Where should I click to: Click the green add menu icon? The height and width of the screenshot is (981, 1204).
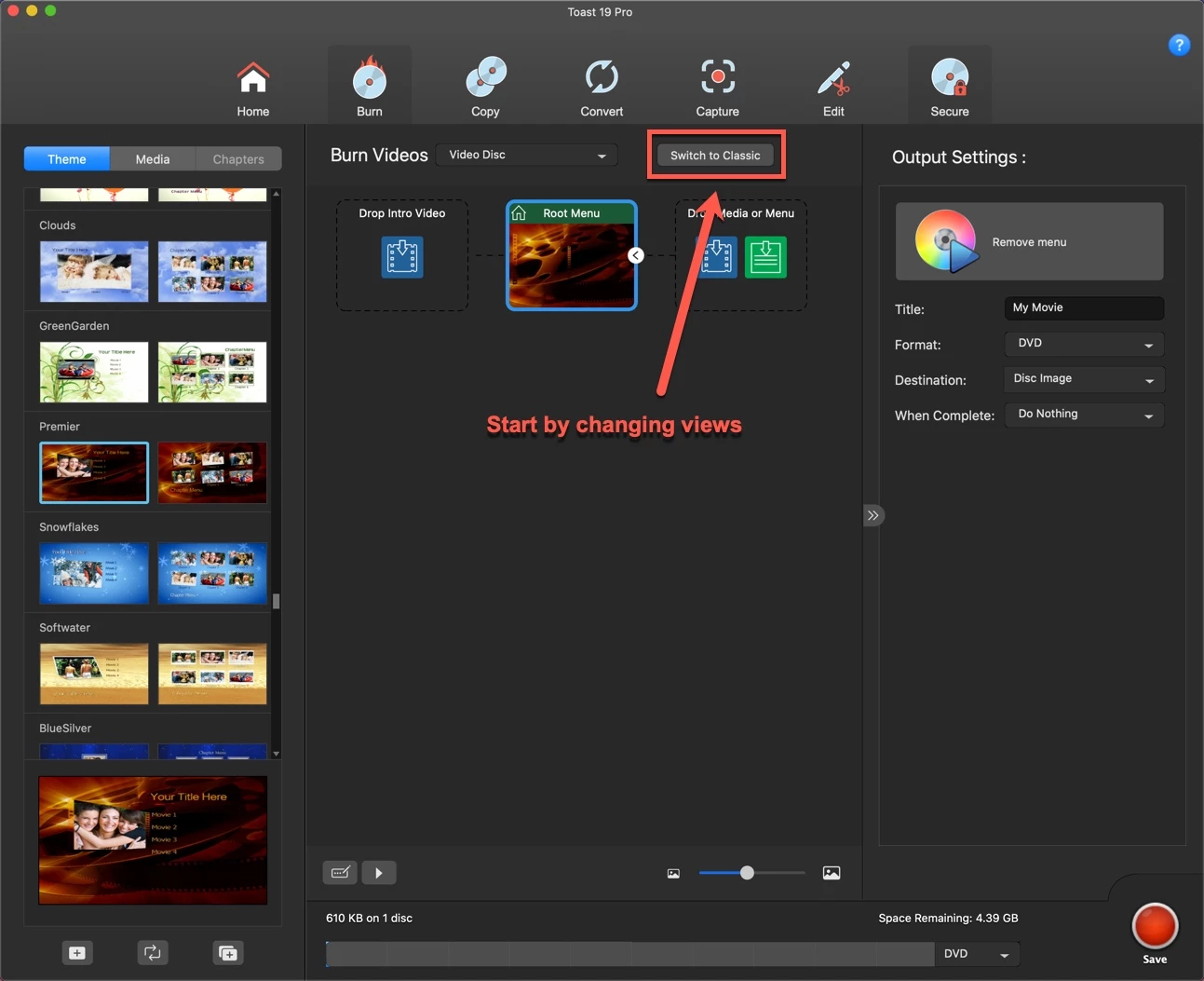765,257
